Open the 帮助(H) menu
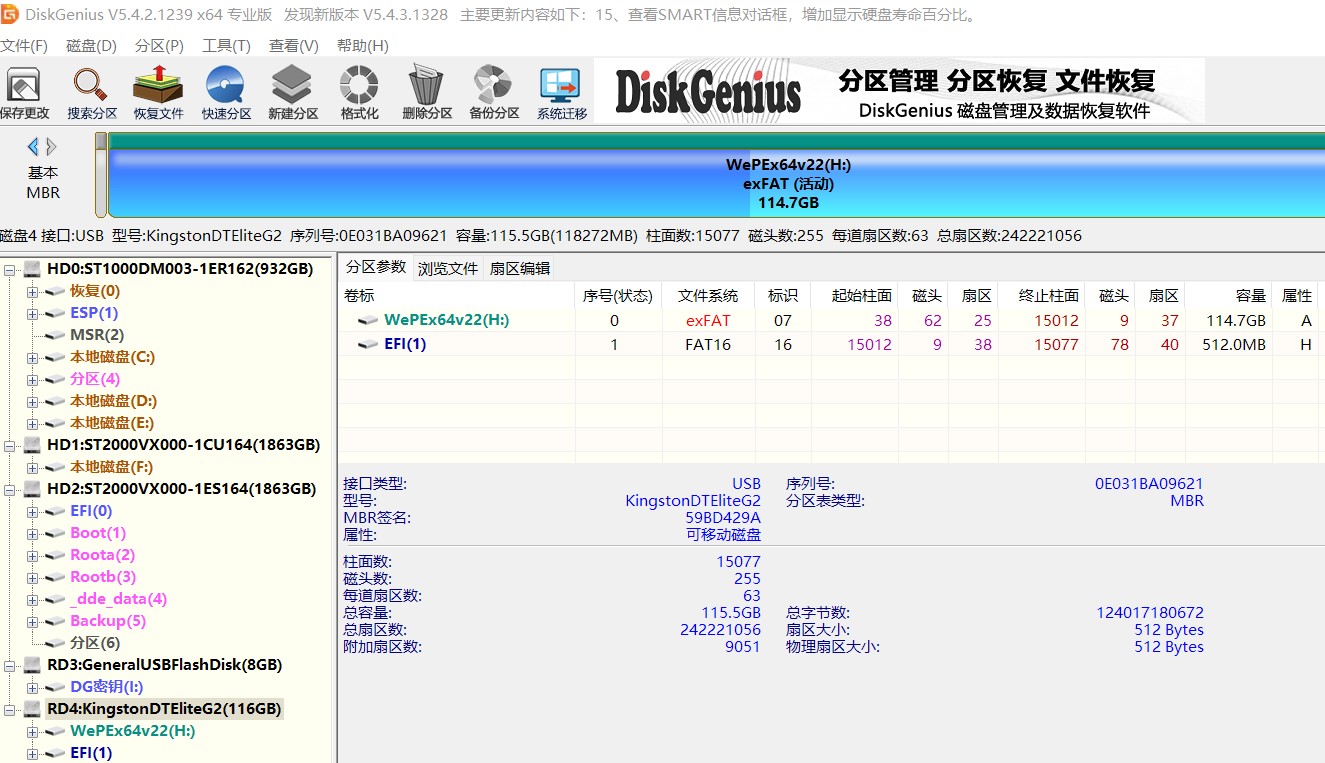The height and width of the screenshot is (763, 1325). pos(363,46)
